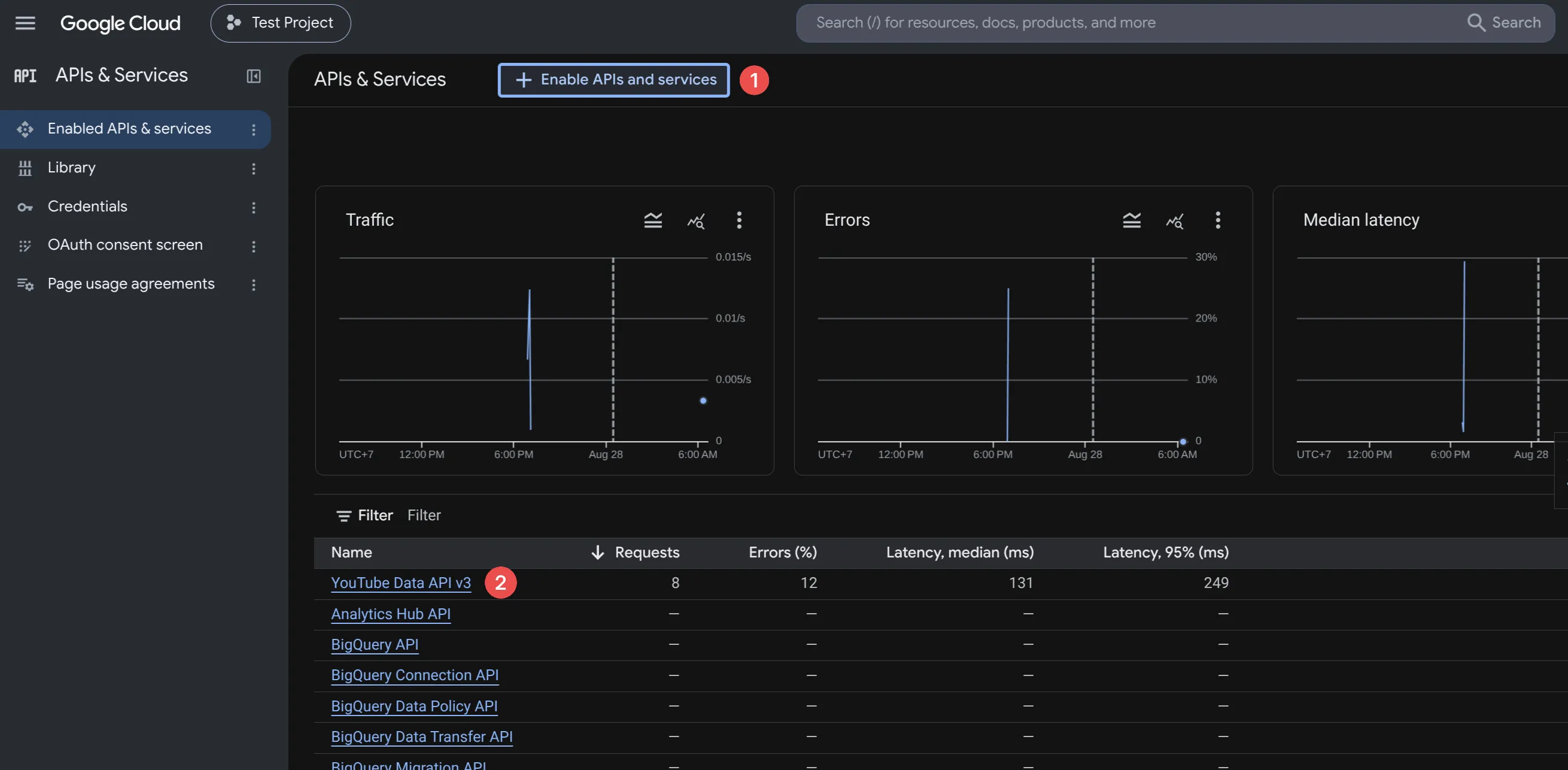This screenshot has height=770, width=1568.
Task: Sort by the Requests column header
Action: tap(647, 553)
